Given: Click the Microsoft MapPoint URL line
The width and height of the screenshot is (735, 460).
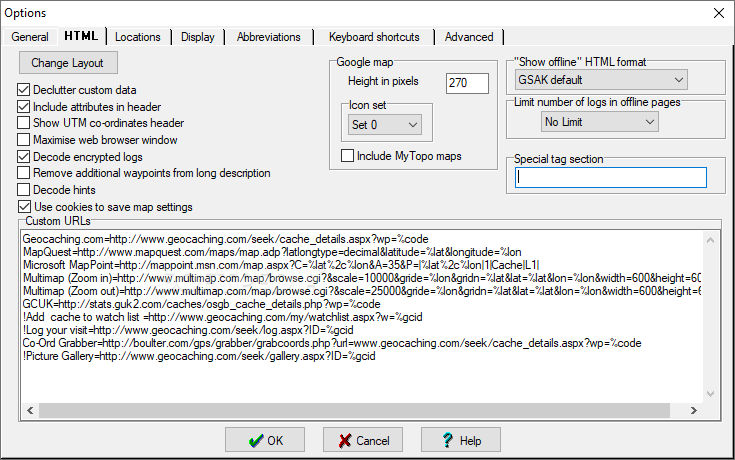Looking at the screenshot, I should [281, 265].
